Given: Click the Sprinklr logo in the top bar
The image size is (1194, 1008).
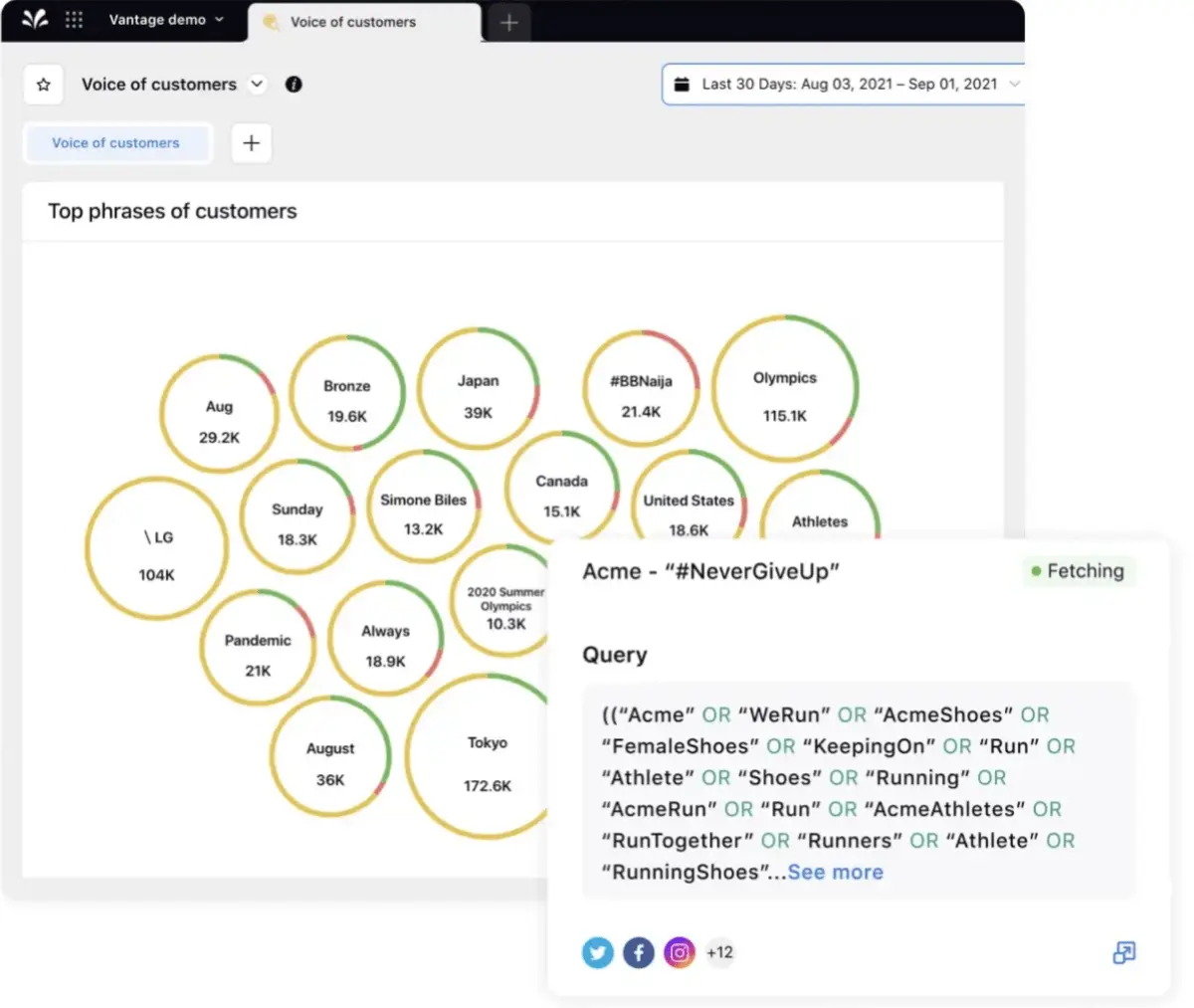Looking at the screenshot, I should [x=34, y=19].
